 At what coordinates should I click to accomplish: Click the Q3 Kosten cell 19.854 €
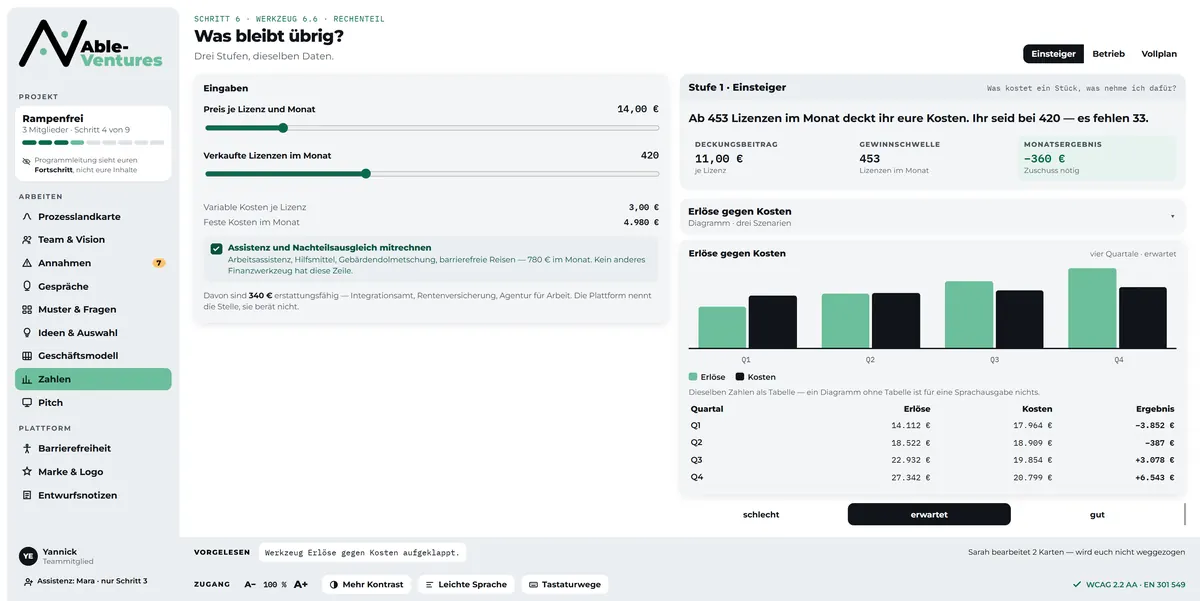[x=1032, y=460]
